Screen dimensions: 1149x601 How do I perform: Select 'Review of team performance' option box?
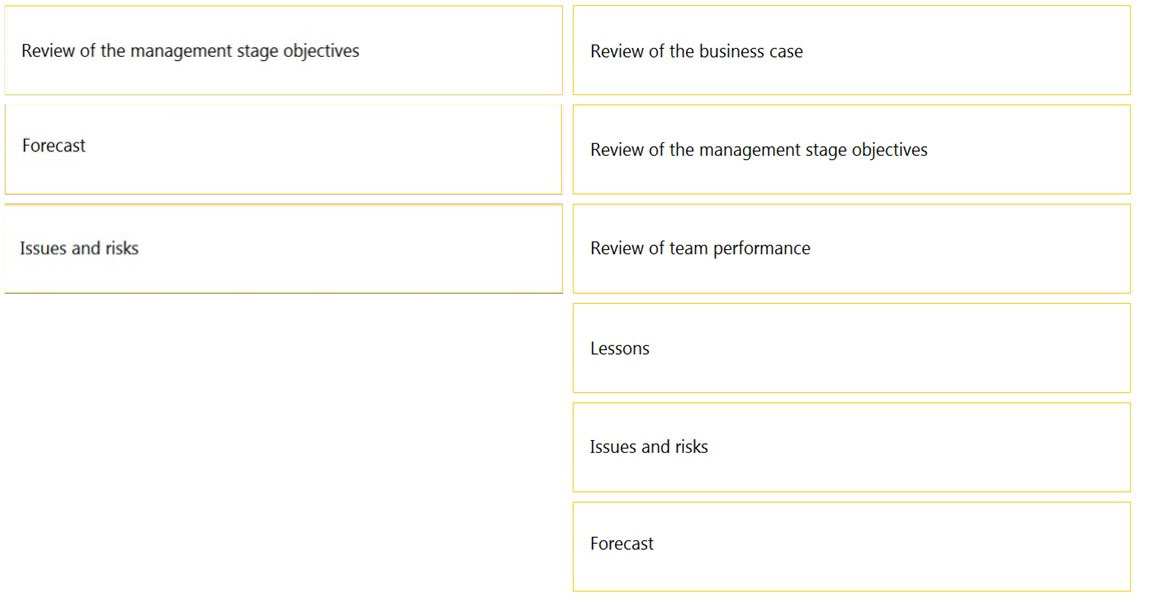pos(851,248)
